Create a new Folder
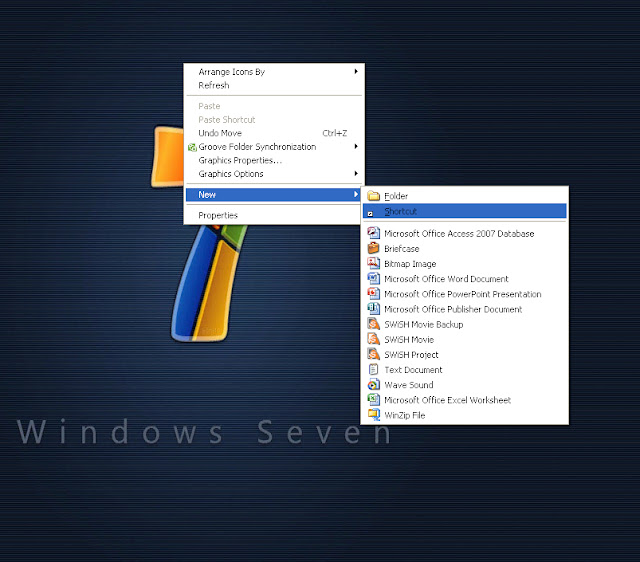 [464, 196]
